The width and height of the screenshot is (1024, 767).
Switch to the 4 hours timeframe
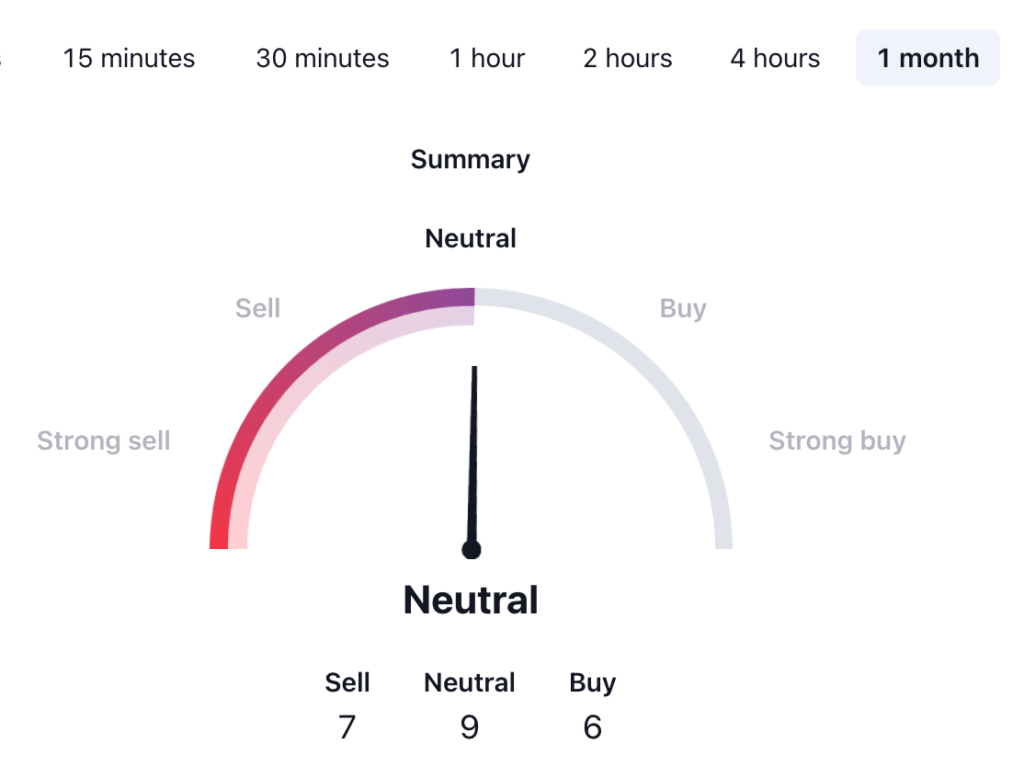(x=775, y=58)
